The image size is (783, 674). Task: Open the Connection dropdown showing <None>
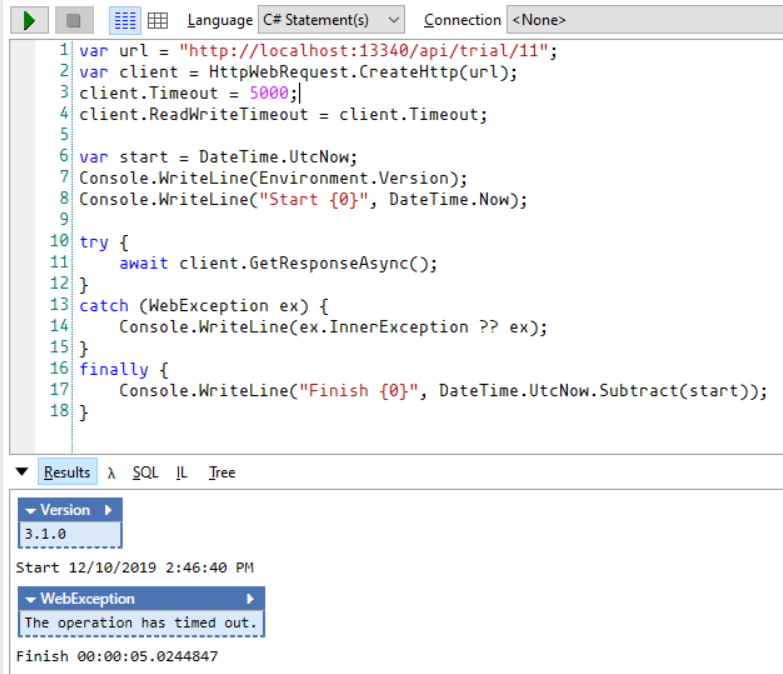pyautogui.click(x=644, y=20)
